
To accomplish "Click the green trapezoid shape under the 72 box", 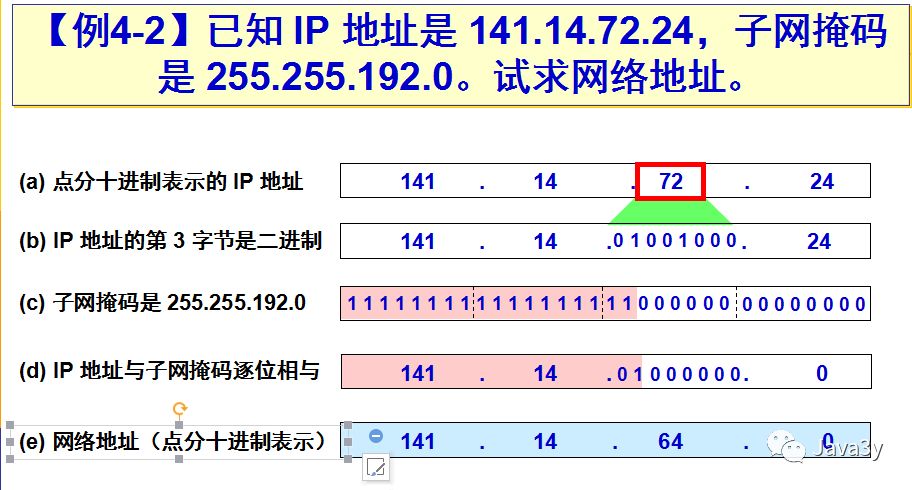I will (x=670, y=212).
